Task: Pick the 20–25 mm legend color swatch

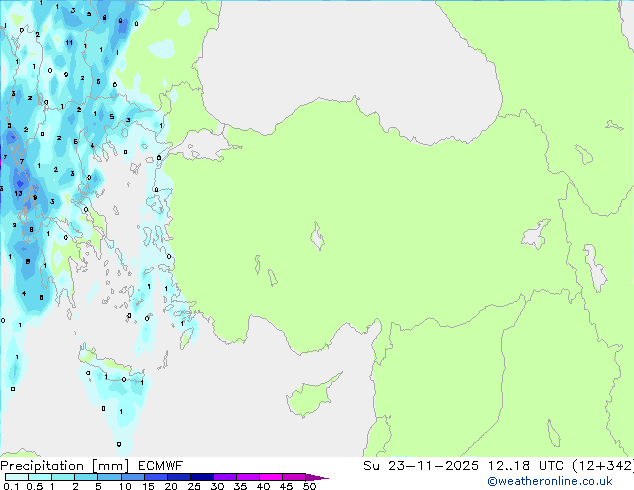Action: pyautogui.click(x=178, y=477)
